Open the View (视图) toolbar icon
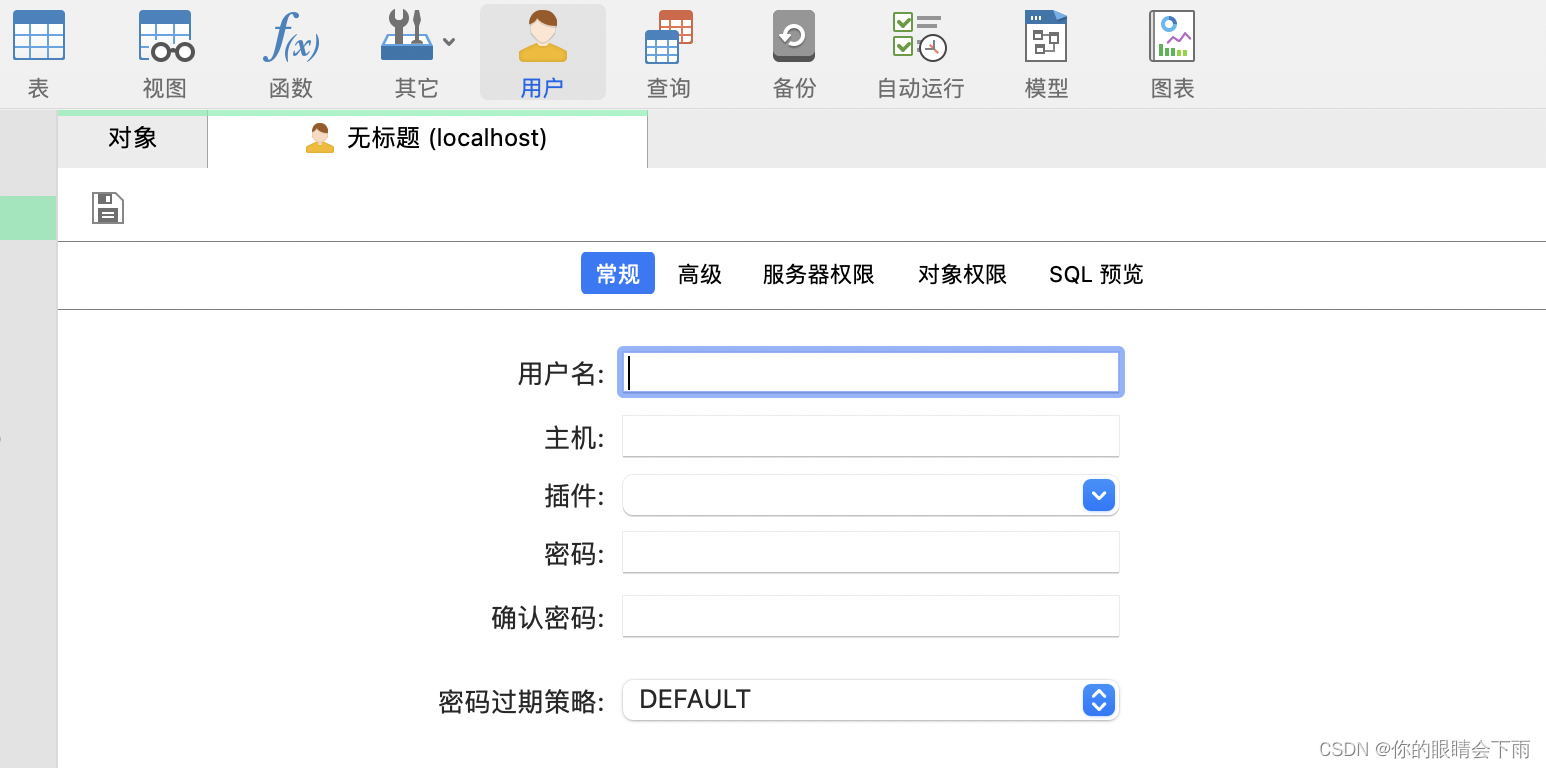 click(165, 52)
